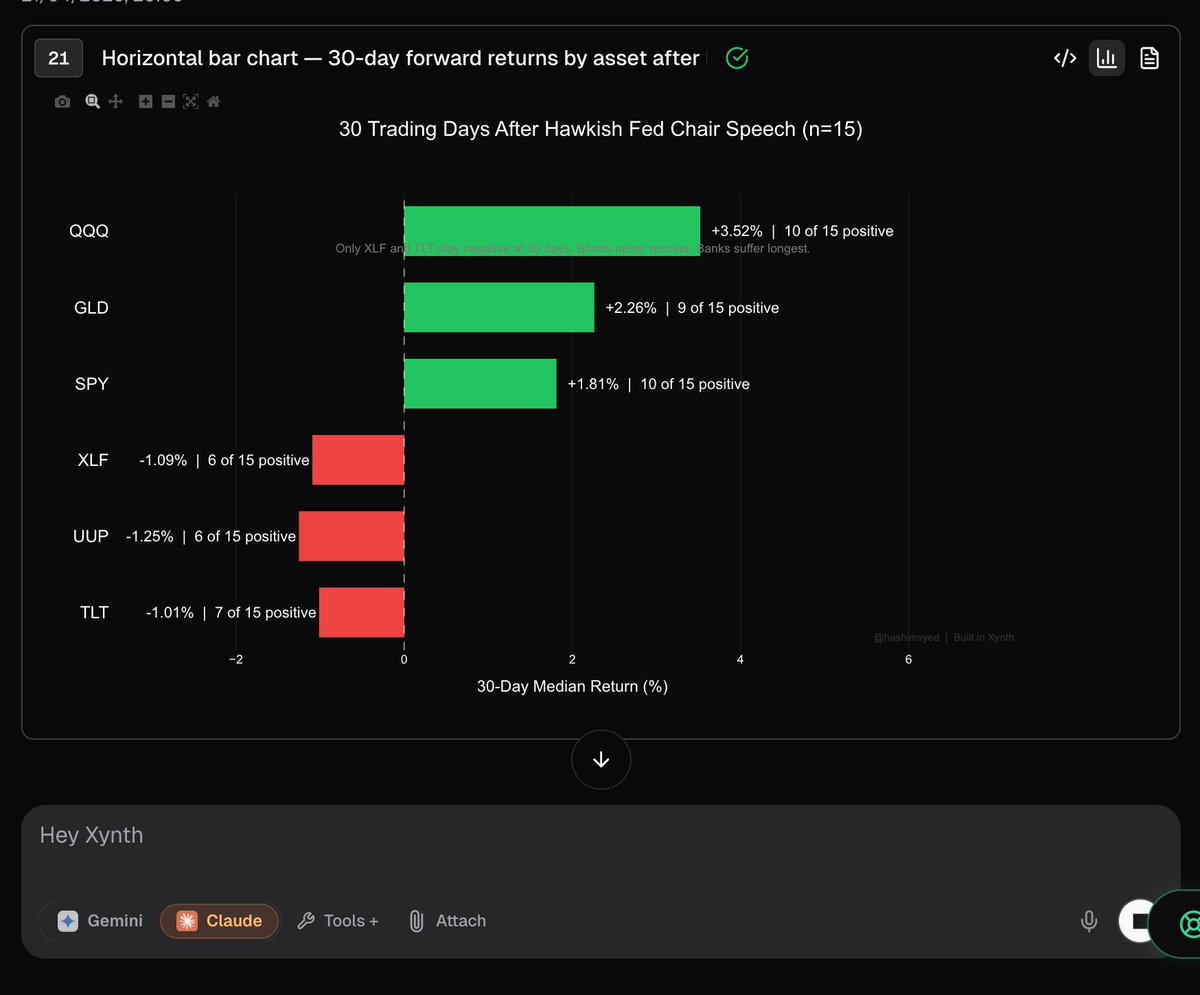The height and width of the screenshot is (995, 1200).
Task: Click the SPY green bar
Action: (480, 384)
